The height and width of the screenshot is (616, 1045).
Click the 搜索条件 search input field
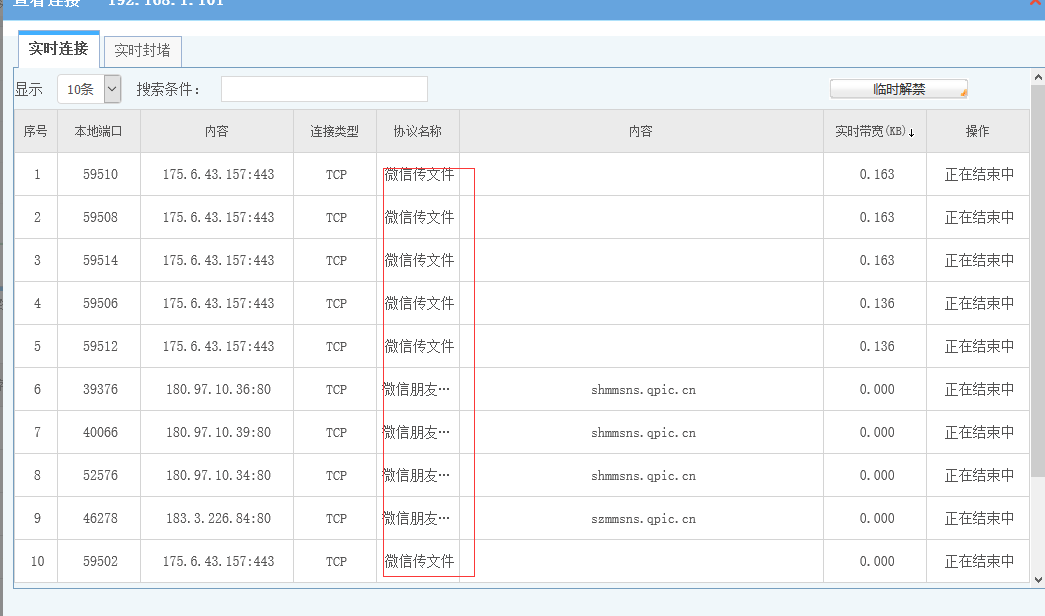[324, 89]
